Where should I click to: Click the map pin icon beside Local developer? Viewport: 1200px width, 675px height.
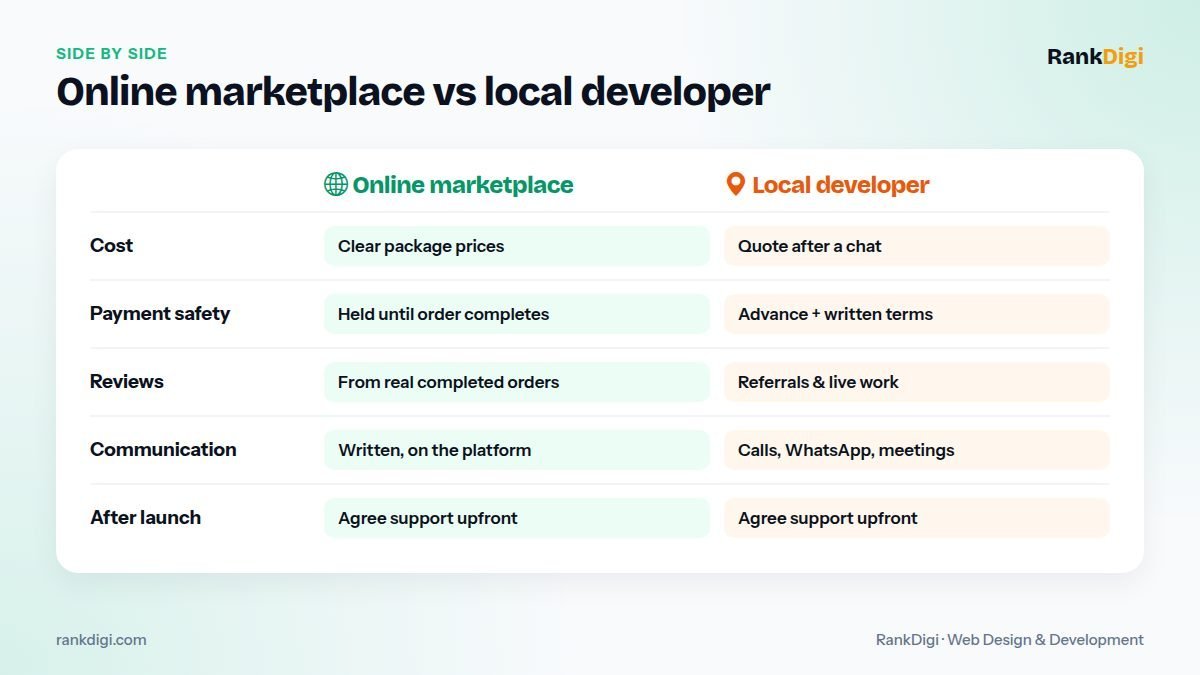tap(735, 184)
